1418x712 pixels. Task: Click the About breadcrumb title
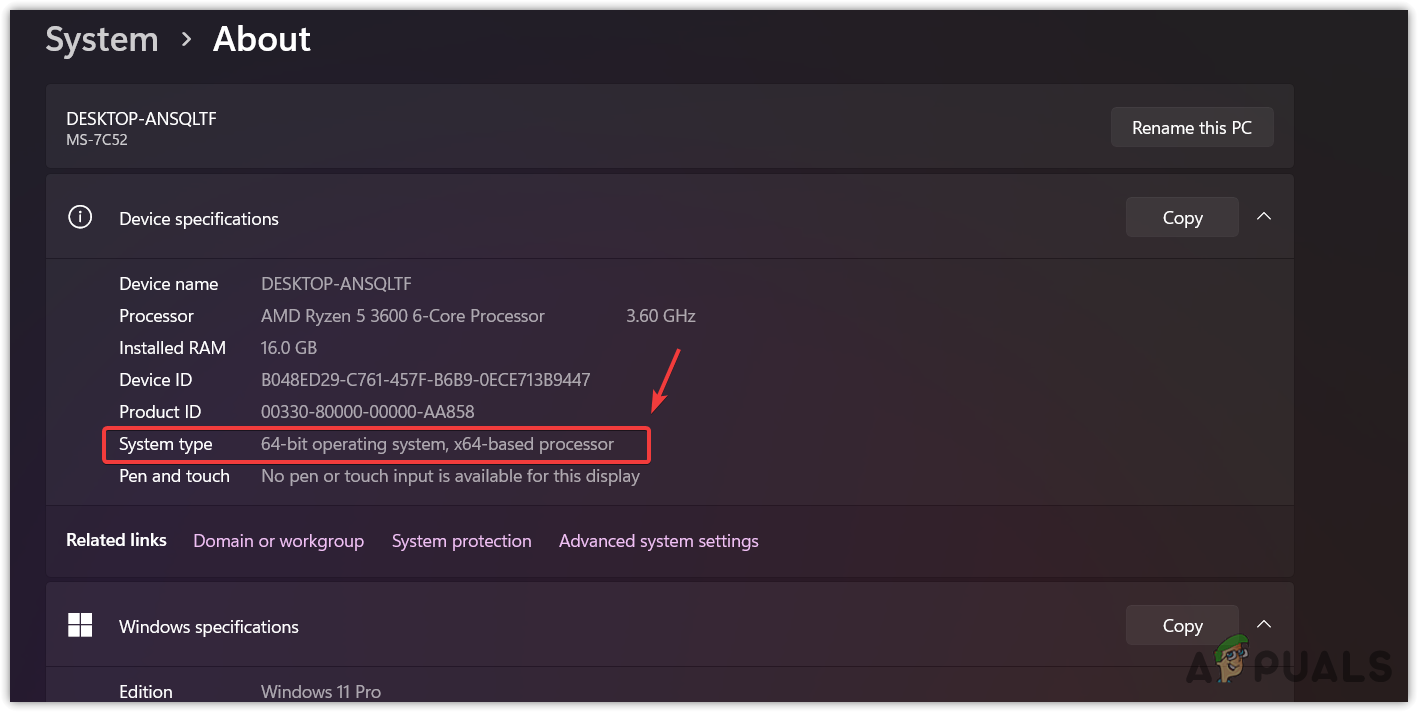261,40
